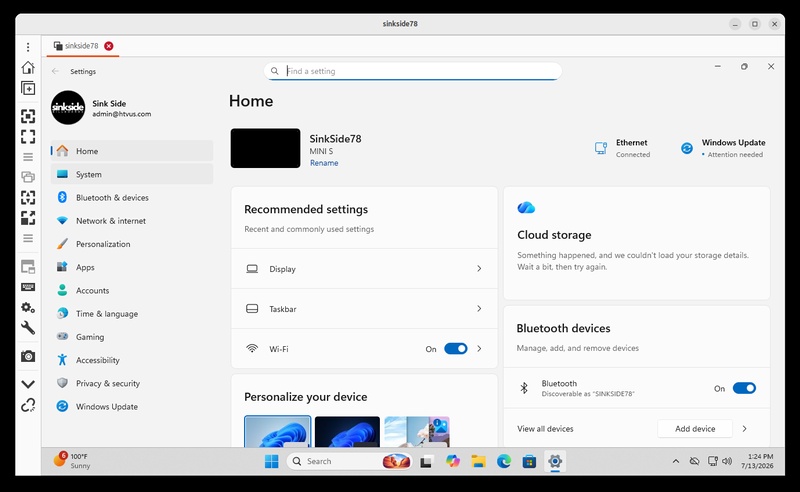The image size is (800, 492).
Task: Duplicate the connection with the plus-square icon
Action: click(28, 88)
